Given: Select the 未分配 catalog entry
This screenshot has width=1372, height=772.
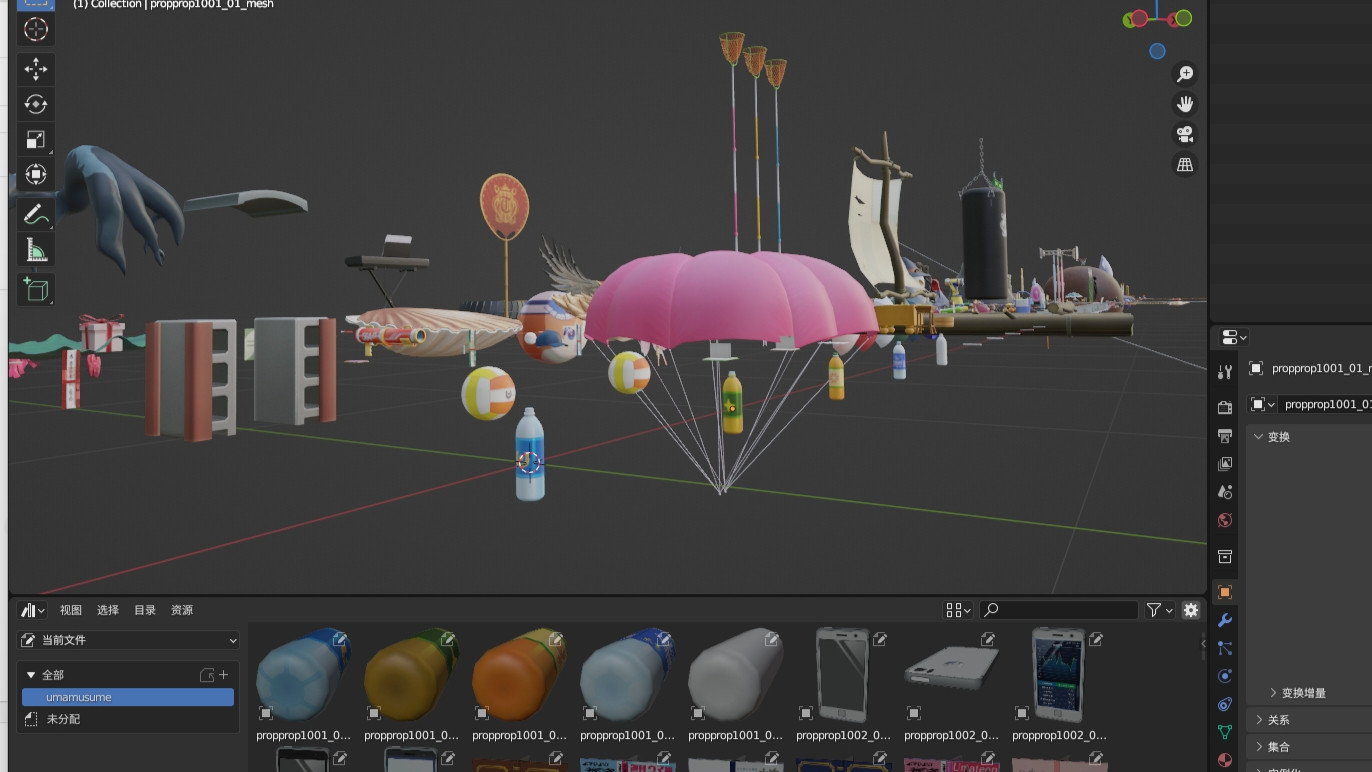Looking at the screenshot, I should point(63,719).
